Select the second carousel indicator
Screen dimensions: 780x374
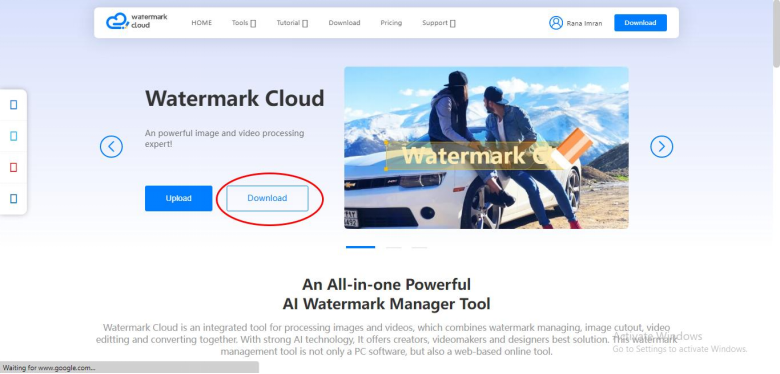coord(393,247)
